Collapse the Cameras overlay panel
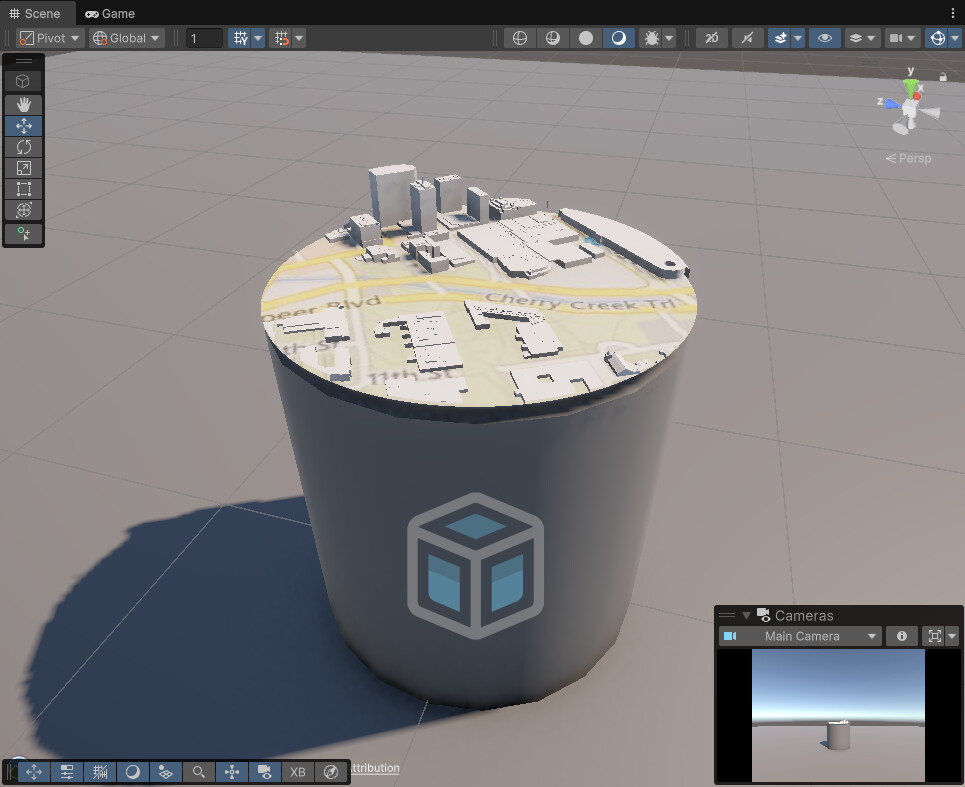Image resolution: width=965 pixels, height=787 pixels. click(747, 615)
